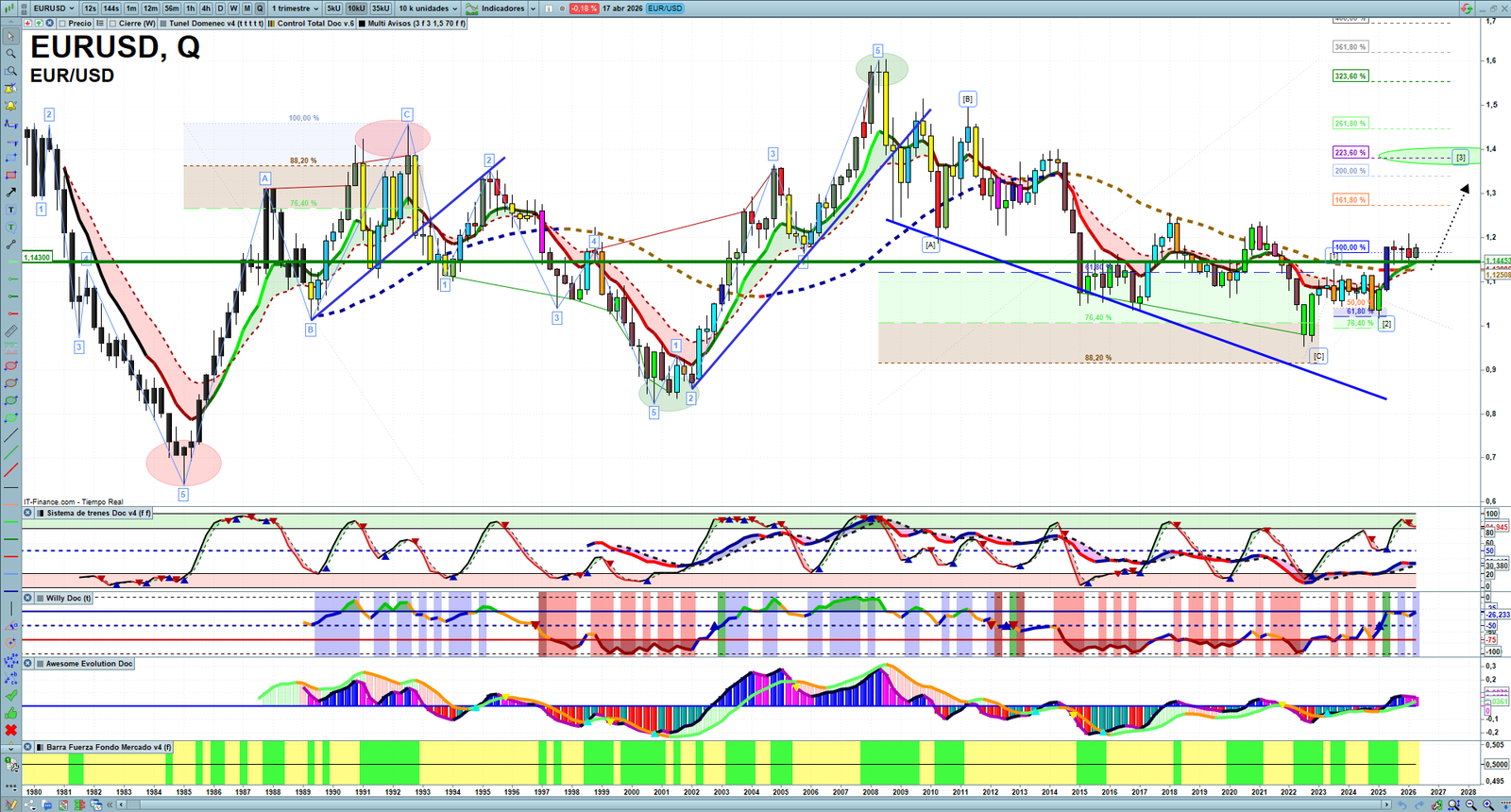Close the Sistema de trenes Doc panel

(28, 513)
